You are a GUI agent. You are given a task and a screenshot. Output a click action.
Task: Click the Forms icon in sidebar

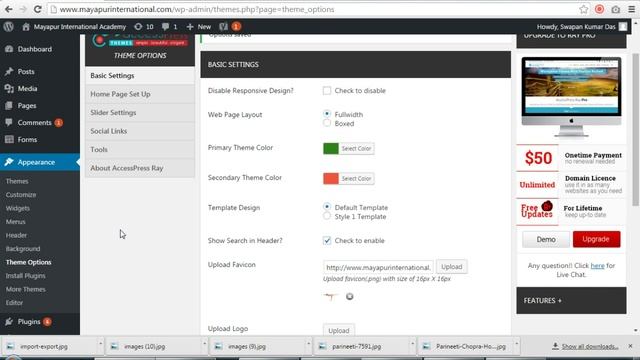point(9,140)
